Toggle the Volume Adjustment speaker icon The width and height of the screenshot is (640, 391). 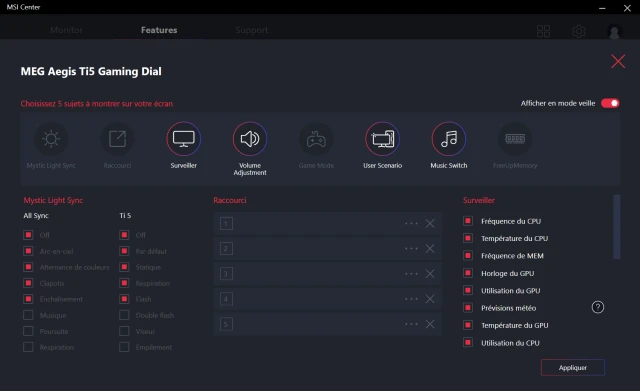(250, 139)
